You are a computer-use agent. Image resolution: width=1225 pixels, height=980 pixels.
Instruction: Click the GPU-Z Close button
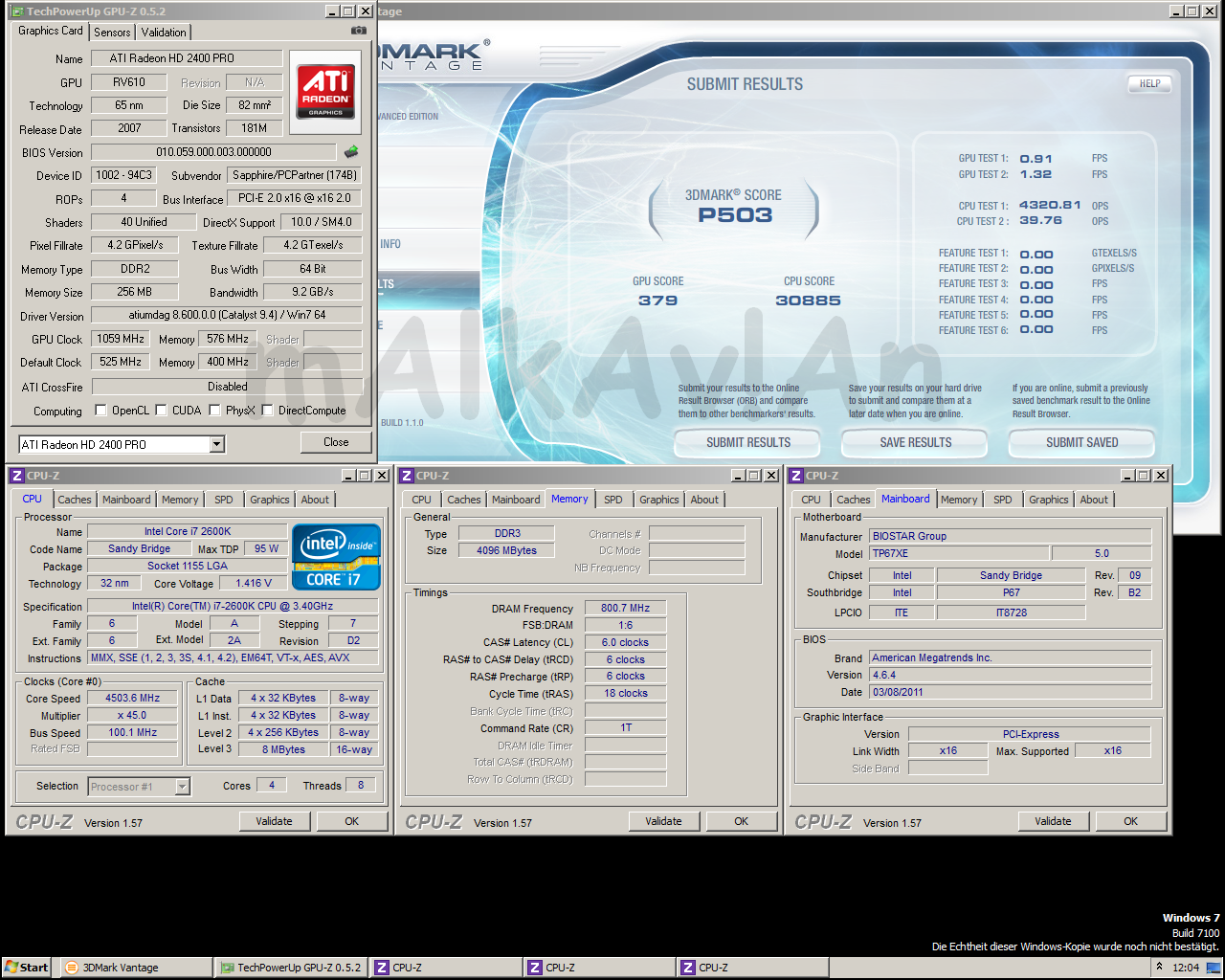pyautogui.click(x=336, y=442)
